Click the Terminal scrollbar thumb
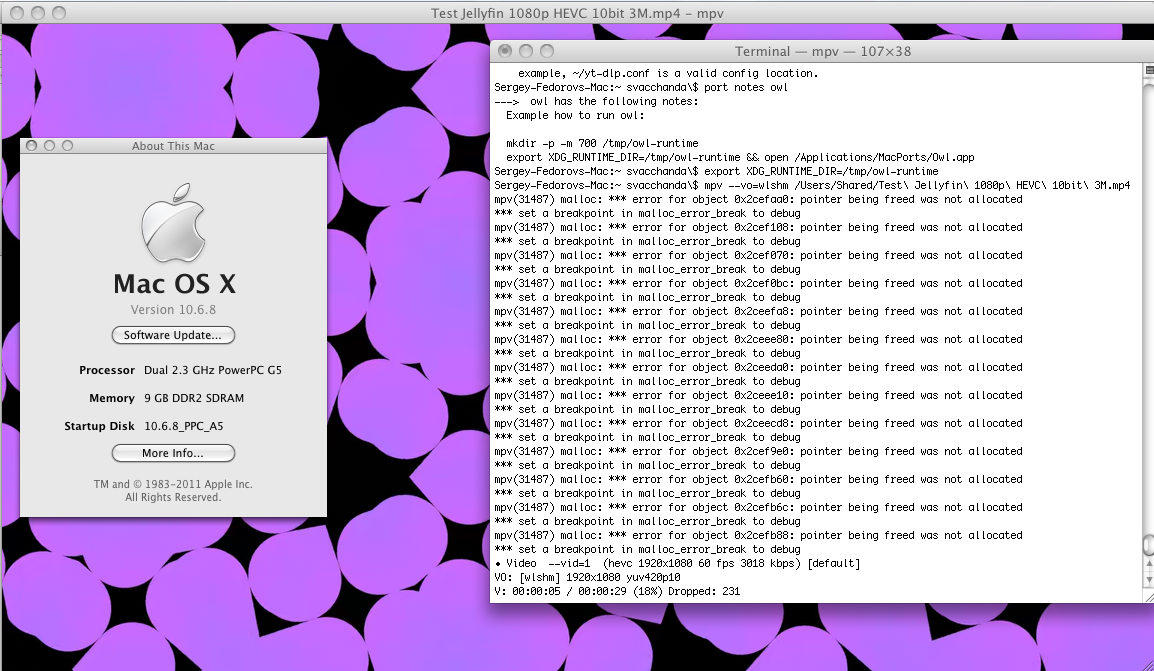The width and height of the screenshot is (1154, 671). [1149, 545]
